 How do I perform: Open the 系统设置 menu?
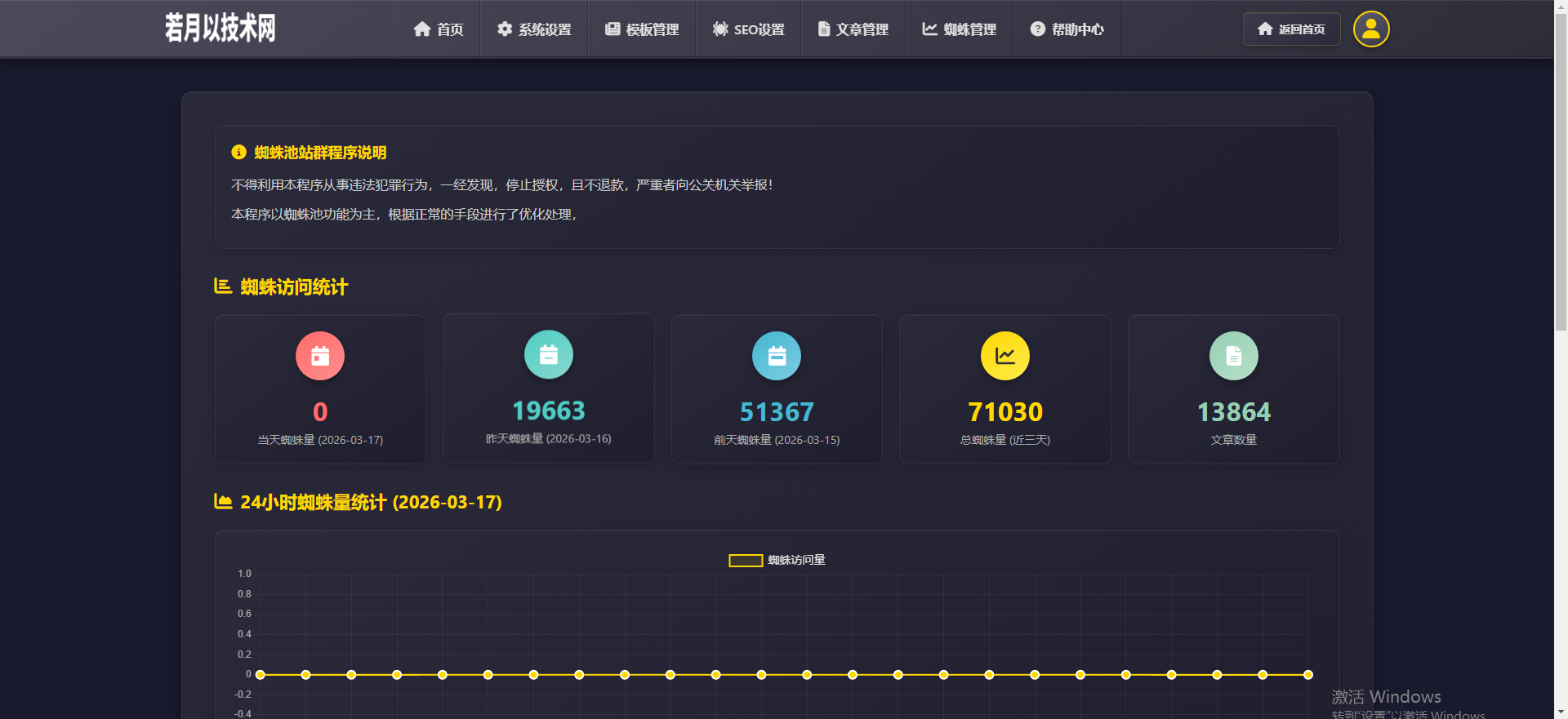click(534, 29)
